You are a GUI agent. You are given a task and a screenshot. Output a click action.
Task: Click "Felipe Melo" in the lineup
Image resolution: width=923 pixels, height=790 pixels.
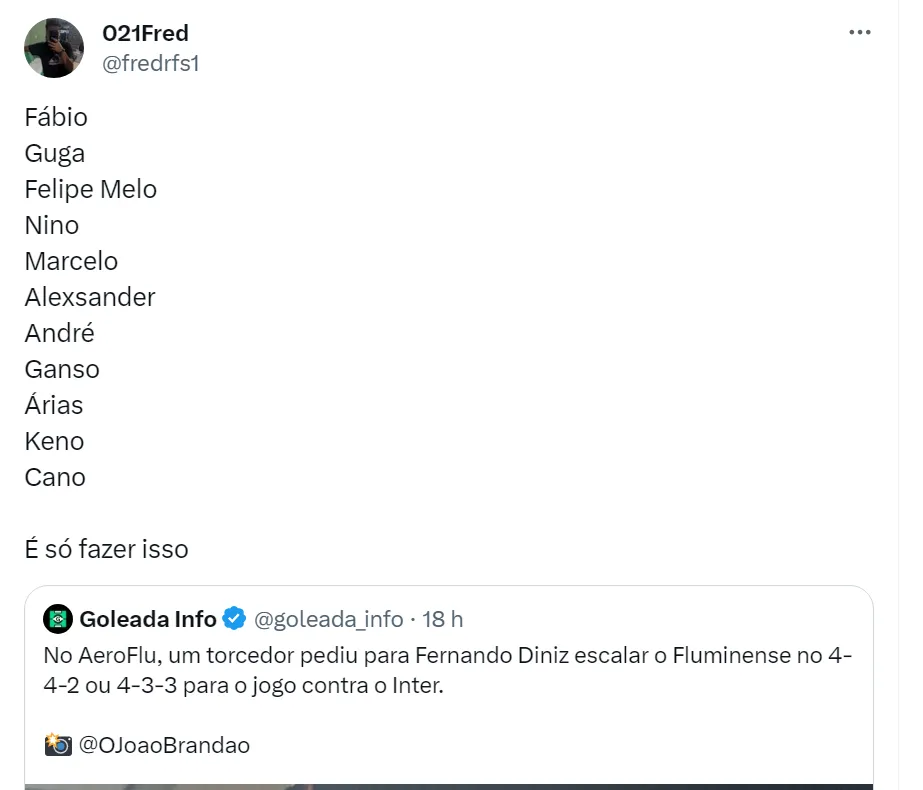coord(91,189)
